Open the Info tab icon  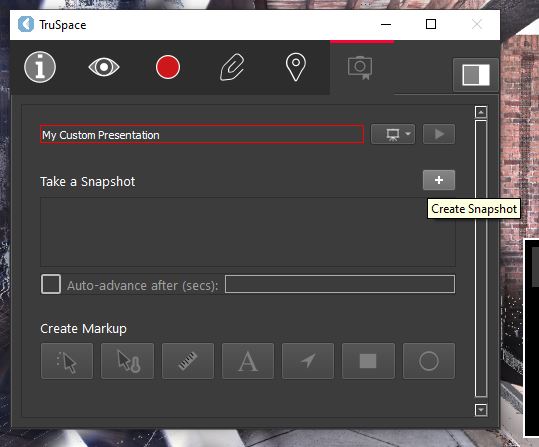tap(40, 67)
